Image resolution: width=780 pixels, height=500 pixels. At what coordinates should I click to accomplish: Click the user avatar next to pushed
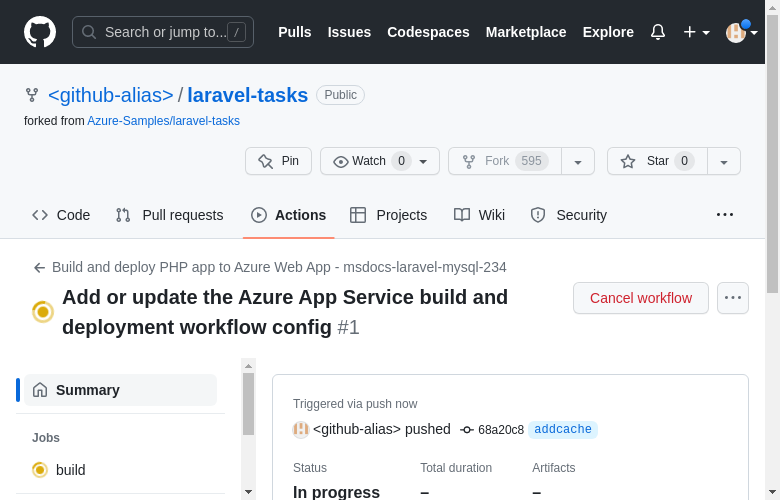pyautogui.click(x=300, y=430)
